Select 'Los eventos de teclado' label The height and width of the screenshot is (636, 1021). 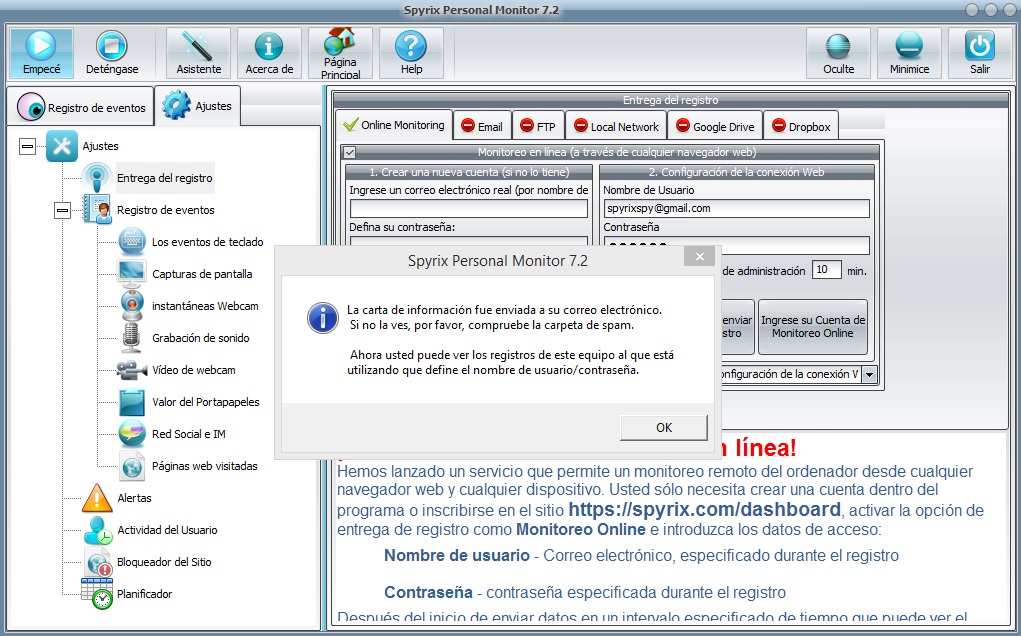click(208, 242)
